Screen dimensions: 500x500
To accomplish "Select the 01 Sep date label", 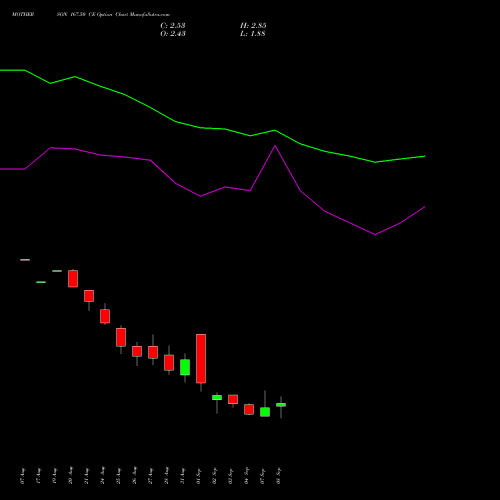I will click(198, 476).
